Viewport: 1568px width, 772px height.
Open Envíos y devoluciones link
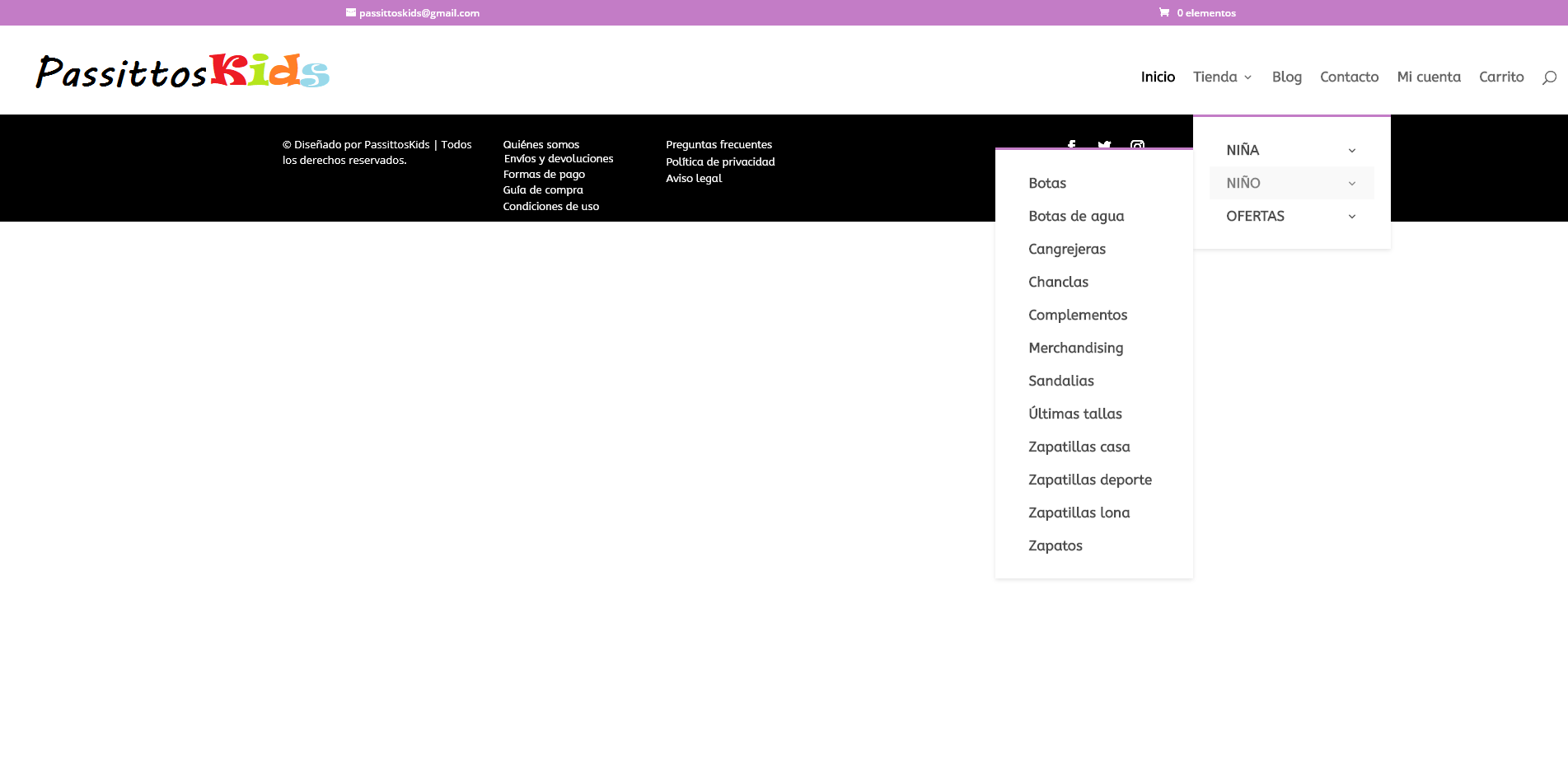[559, 158]
